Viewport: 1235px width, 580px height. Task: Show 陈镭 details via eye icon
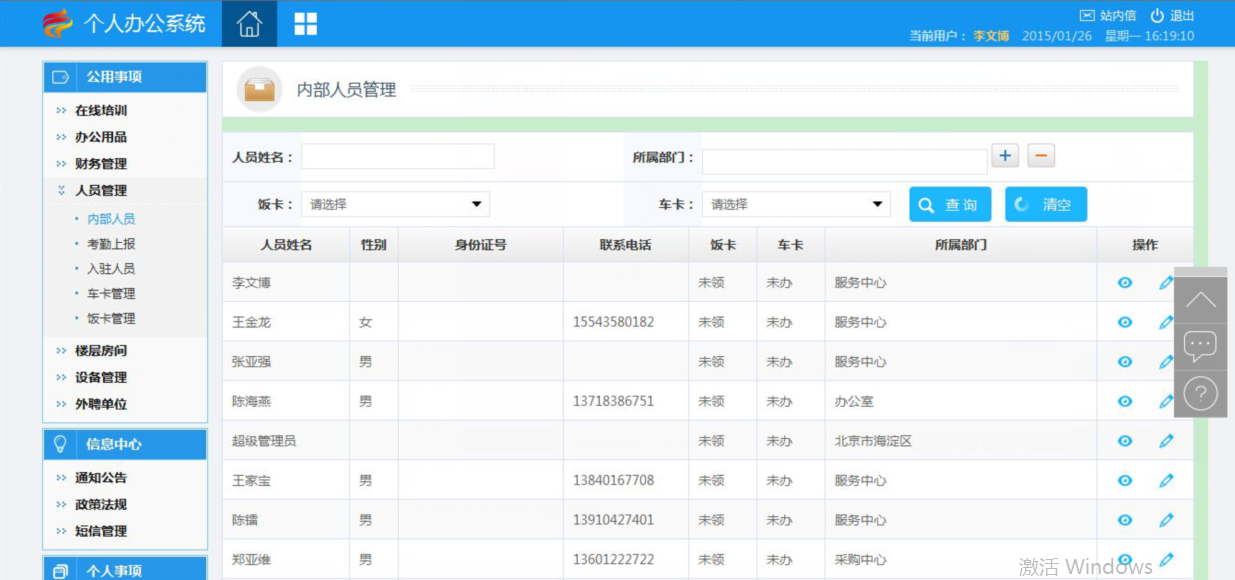point(1125,520)
